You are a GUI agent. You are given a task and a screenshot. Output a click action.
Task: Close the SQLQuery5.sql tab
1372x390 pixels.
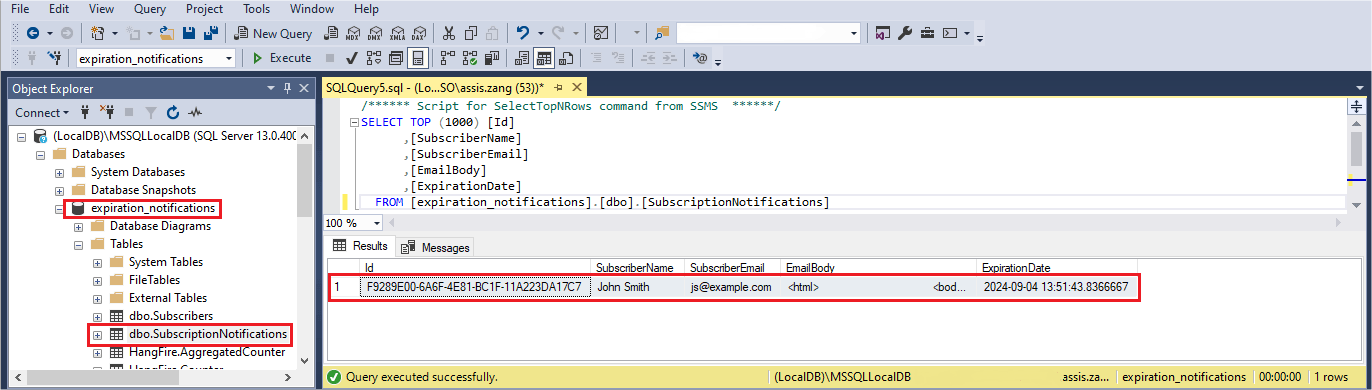pos(577,88)
